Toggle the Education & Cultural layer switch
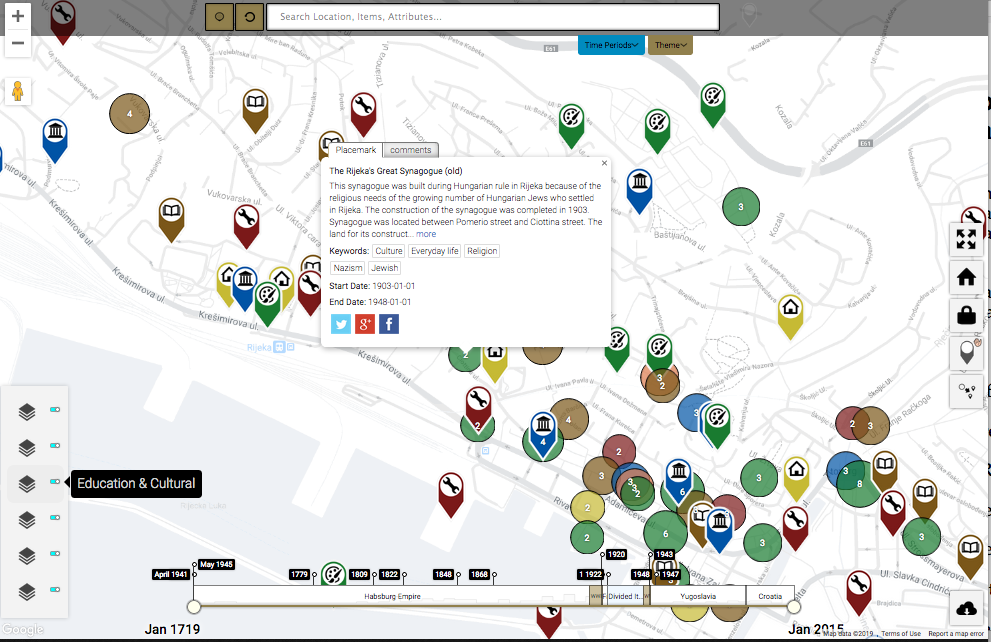The height and width of the screenshot is (642, 991). click(x=55, y=482)
